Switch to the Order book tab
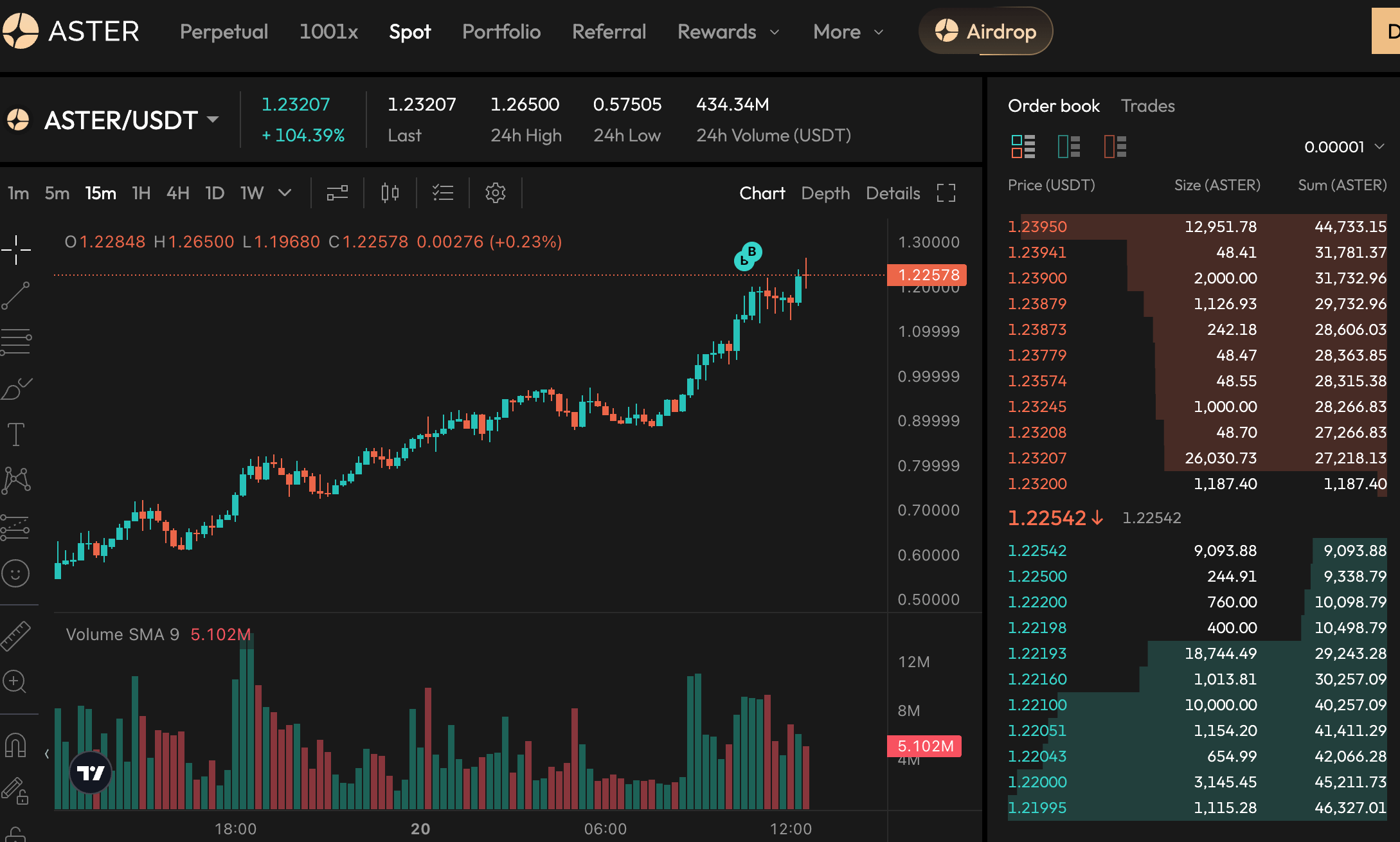The height and width of the screenshot is (842, 1400). [x=1054, y=105]
